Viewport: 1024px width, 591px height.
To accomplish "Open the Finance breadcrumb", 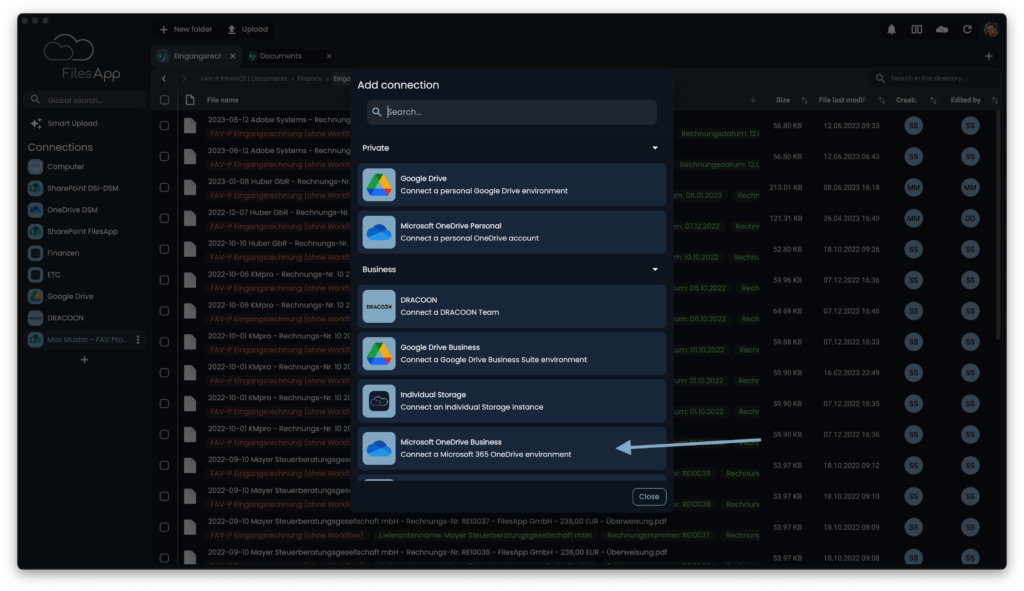I will click(310, 79).
